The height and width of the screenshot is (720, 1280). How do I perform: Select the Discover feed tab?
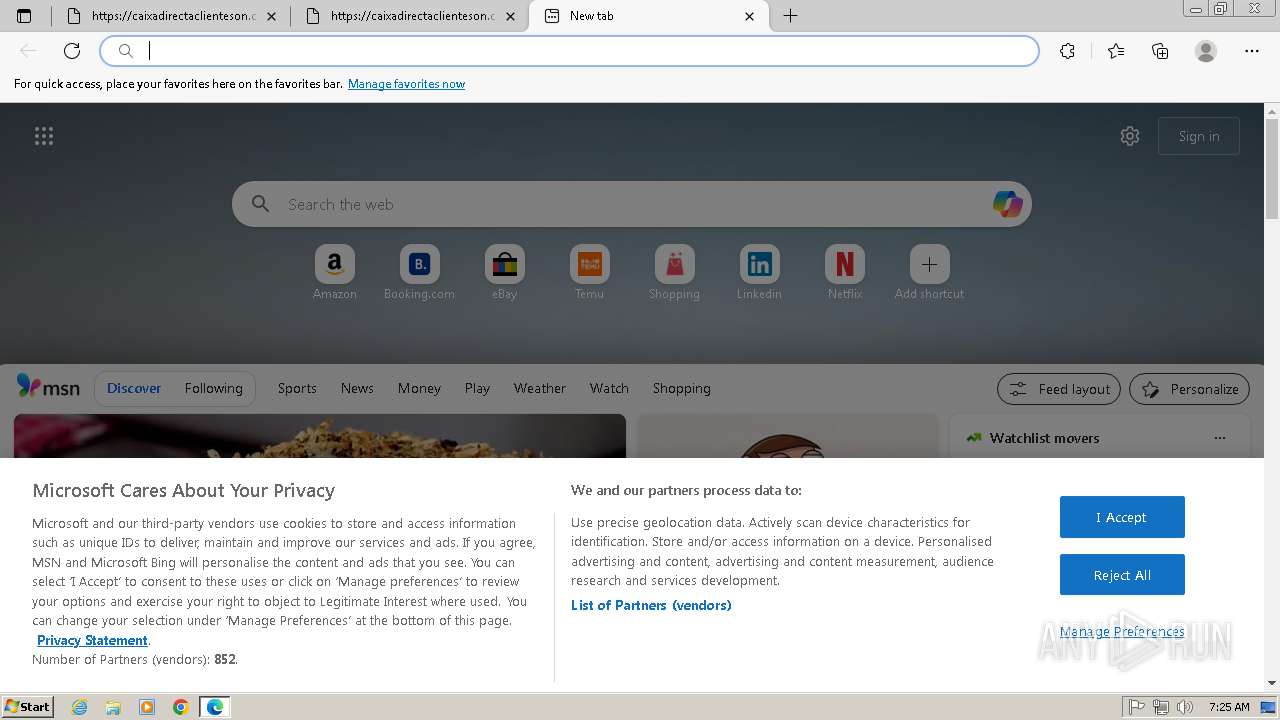(134, 388)
